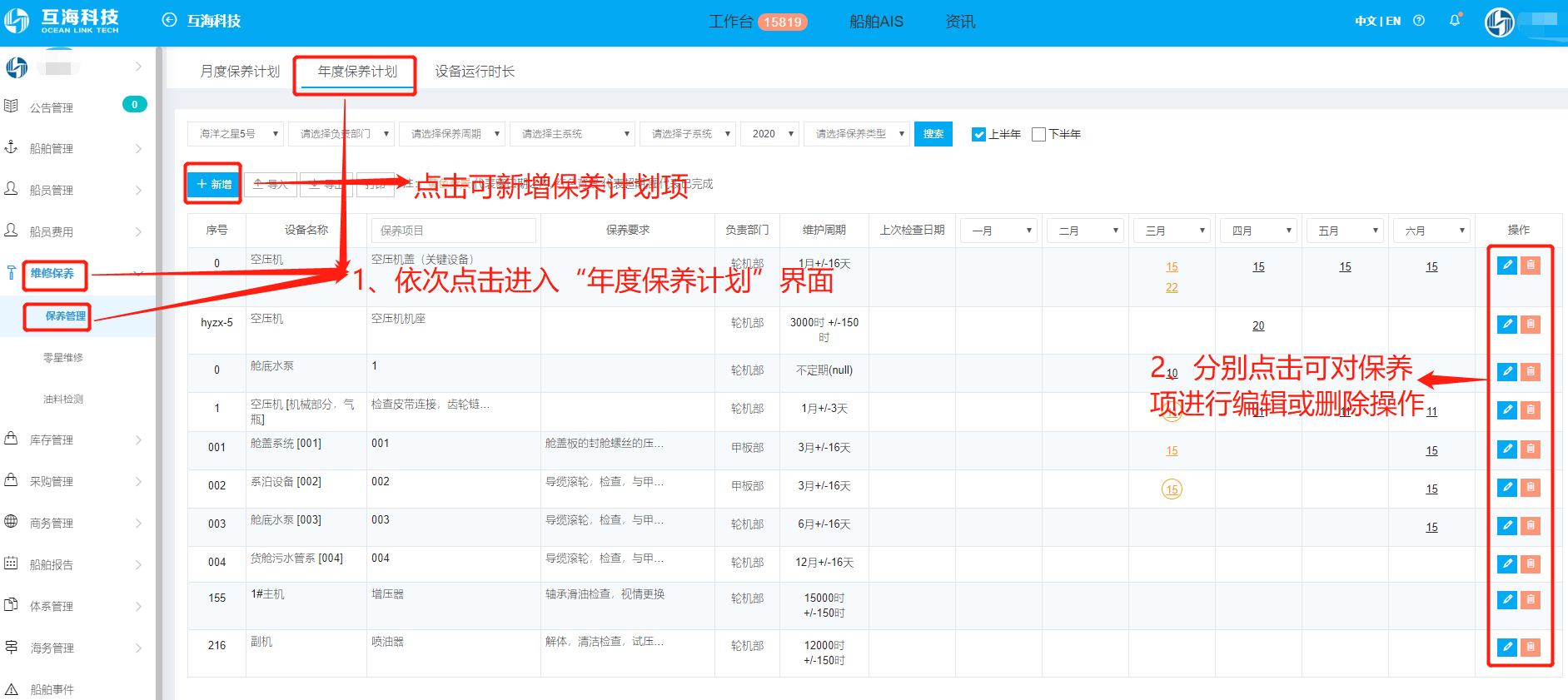1568x700 pixels.
Task: Edit the 空压机盖 row with pencil icon
Action: click(x=1507, y=266)
